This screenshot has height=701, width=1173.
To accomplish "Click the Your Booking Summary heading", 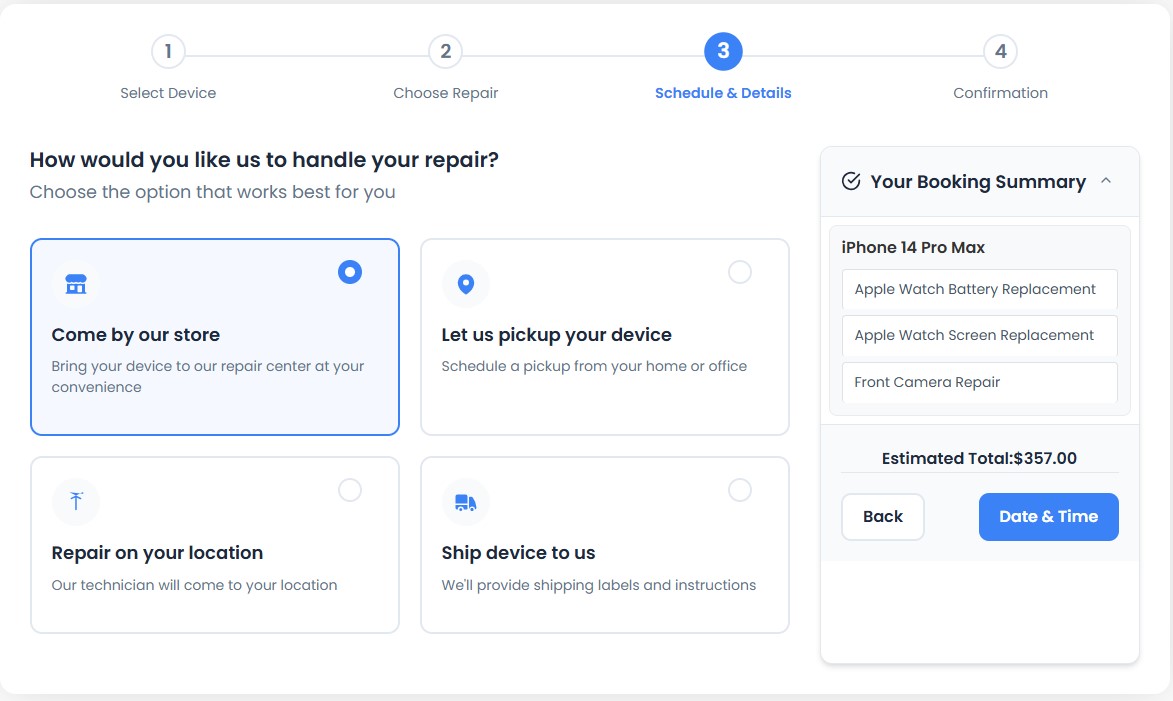I will pos(978,182).
